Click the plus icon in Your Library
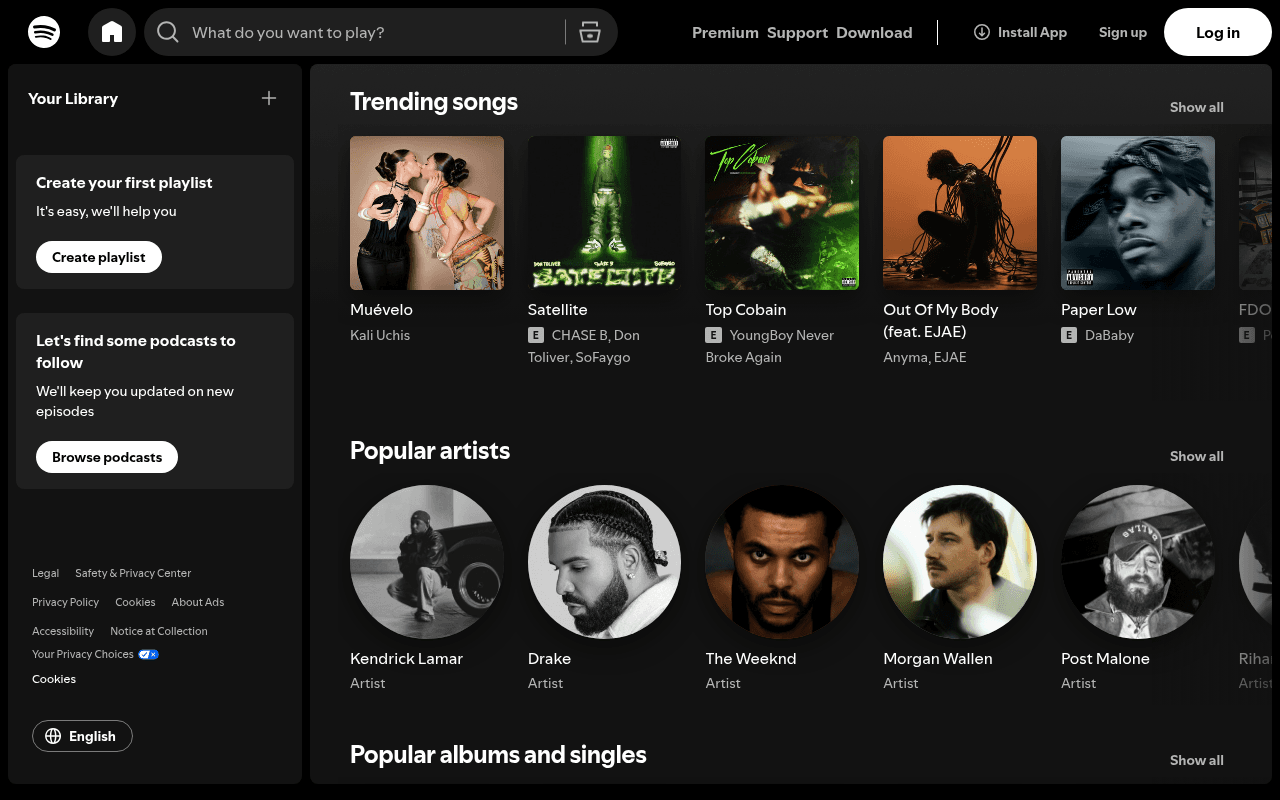This screenshot has height=800, width=1280. point(268,98)
